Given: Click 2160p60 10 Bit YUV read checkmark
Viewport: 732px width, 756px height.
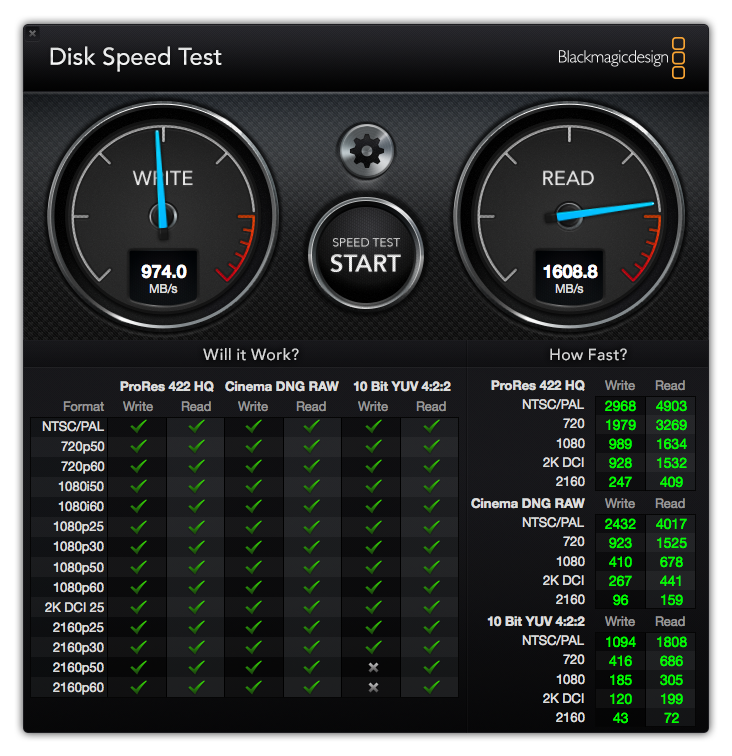Looking at the screenshot, I should coord(432,688).
